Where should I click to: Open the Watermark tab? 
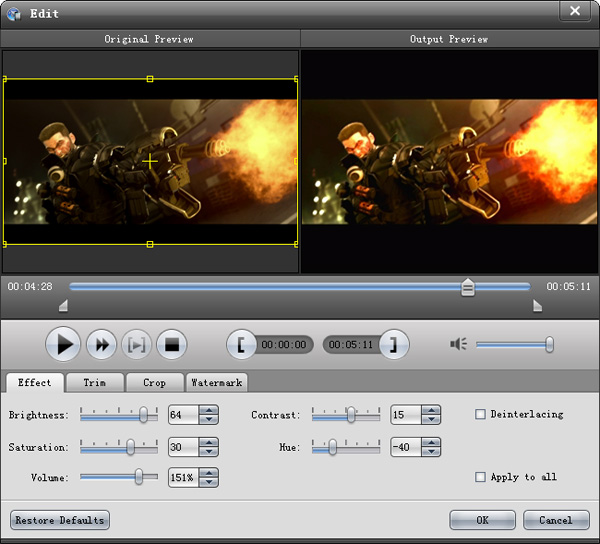(216, 383)
